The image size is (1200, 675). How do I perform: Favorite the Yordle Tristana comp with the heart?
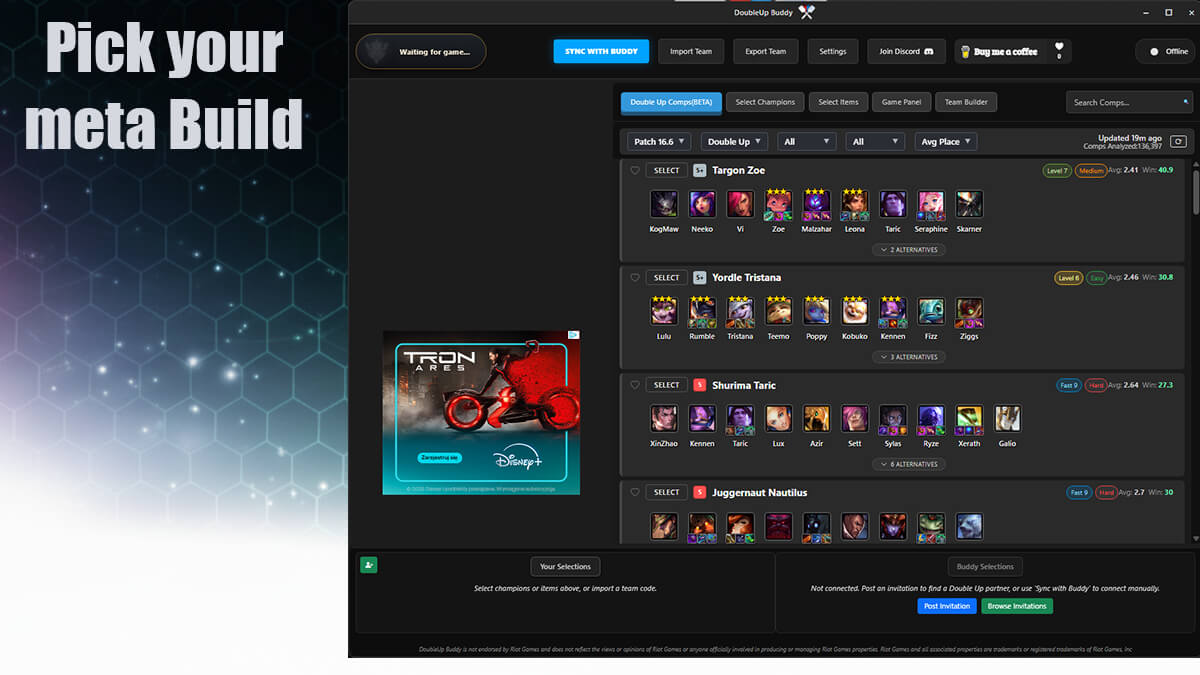(x=634, y=278)
